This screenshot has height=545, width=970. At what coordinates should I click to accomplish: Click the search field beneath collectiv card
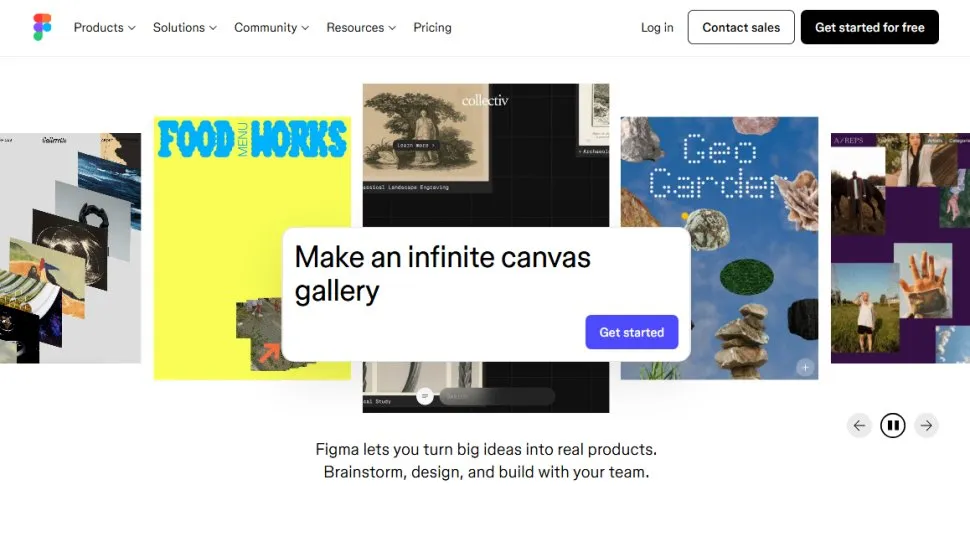point(495,396)
